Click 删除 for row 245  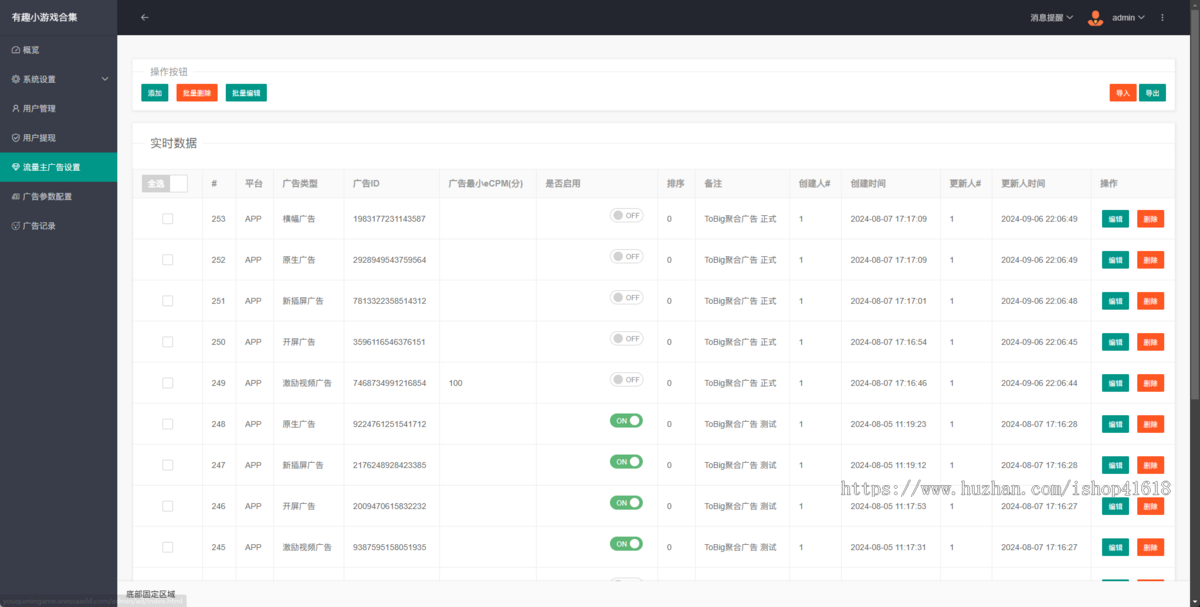[1151, 547]
